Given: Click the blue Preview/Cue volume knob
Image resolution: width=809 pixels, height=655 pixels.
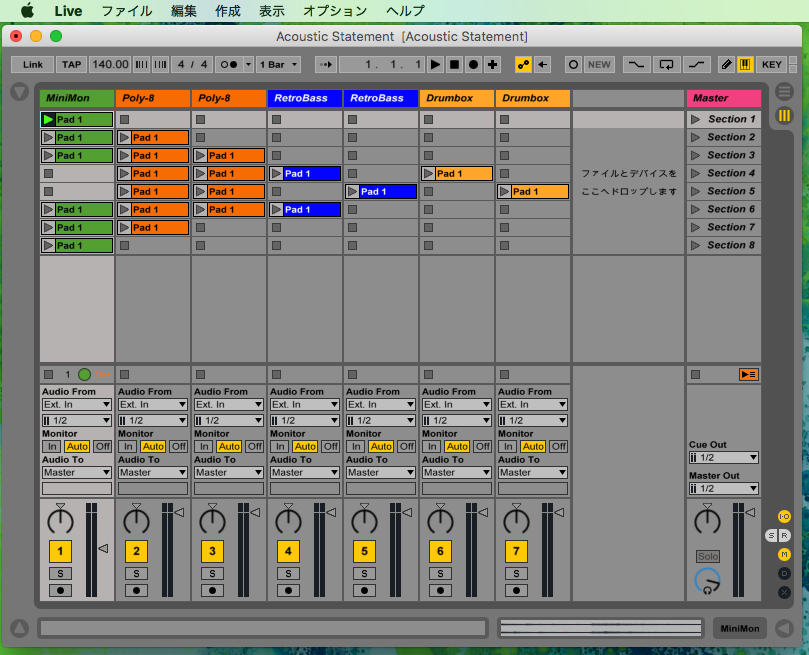Looking at the screenshot, I should 707,581.
